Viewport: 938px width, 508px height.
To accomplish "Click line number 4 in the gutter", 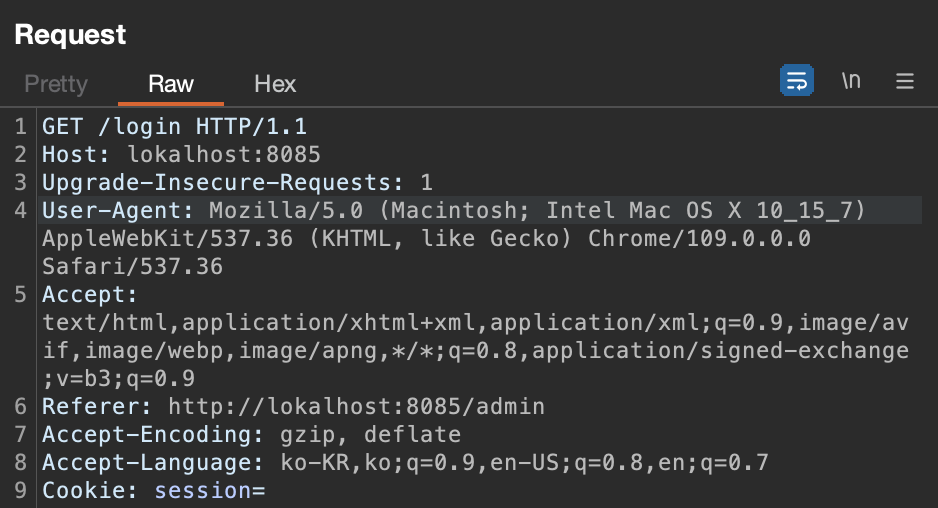I will click(x=20, y=211).
